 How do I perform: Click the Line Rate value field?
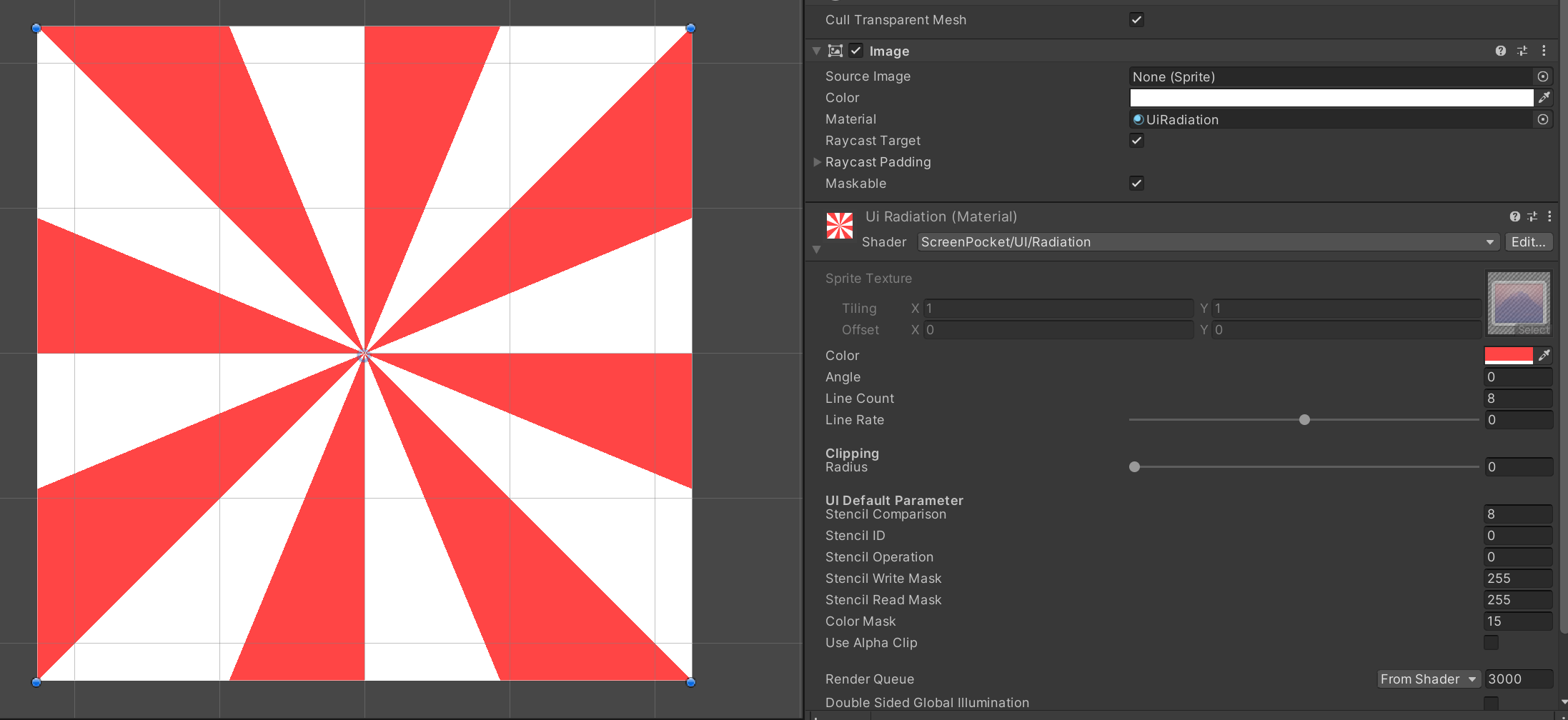coord(1518,420)
